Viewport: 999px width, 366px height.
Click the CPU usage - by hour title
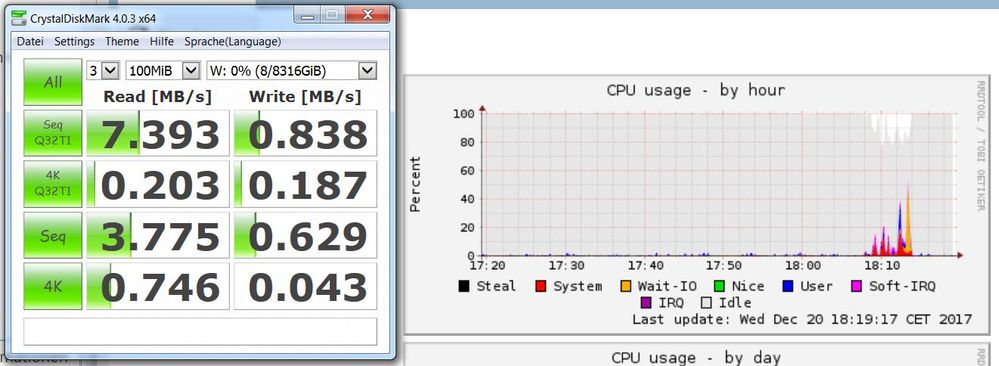point(696,91)
